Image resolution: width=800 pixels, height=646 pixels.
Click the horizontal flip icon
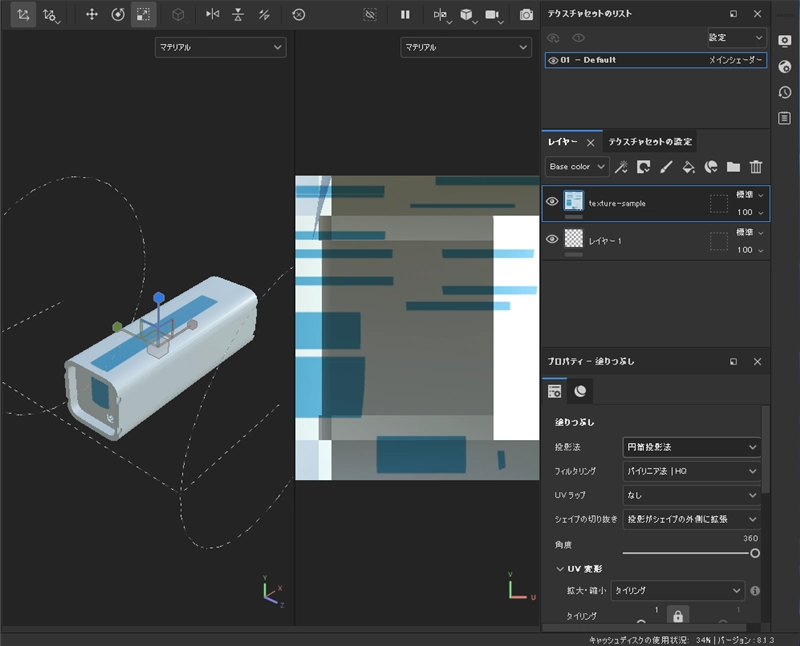pos(212,14)
